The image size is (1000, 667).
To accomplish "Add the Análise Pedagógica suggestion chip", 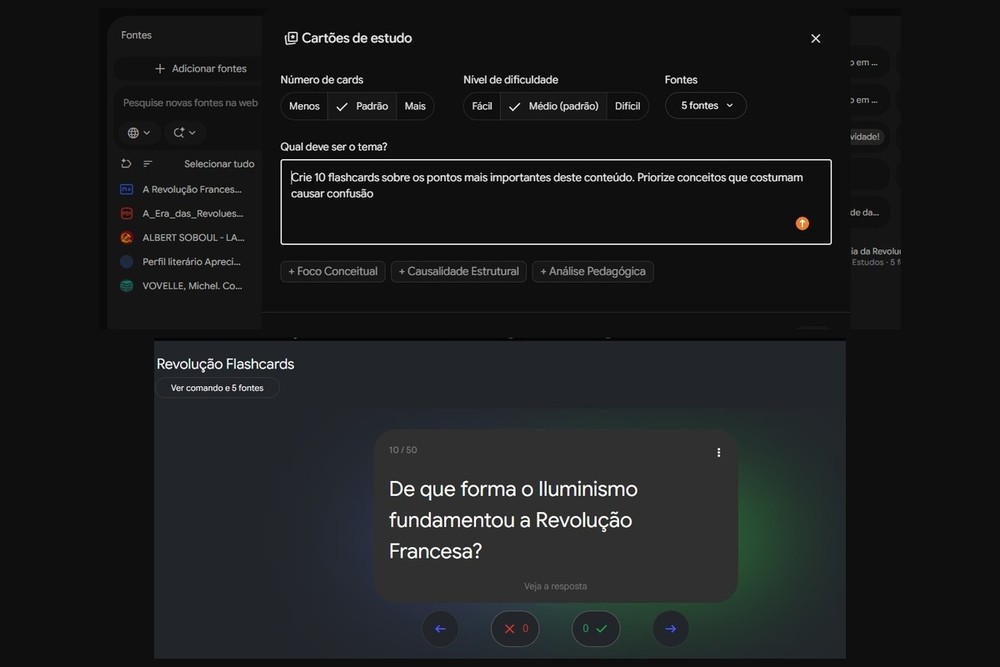I will pos(592,272).
